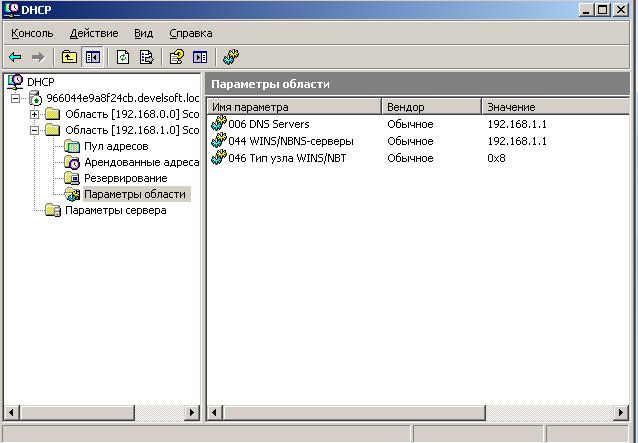
Task: Click gear icon of 006 DNS Servers
Action: pos(219,124)
